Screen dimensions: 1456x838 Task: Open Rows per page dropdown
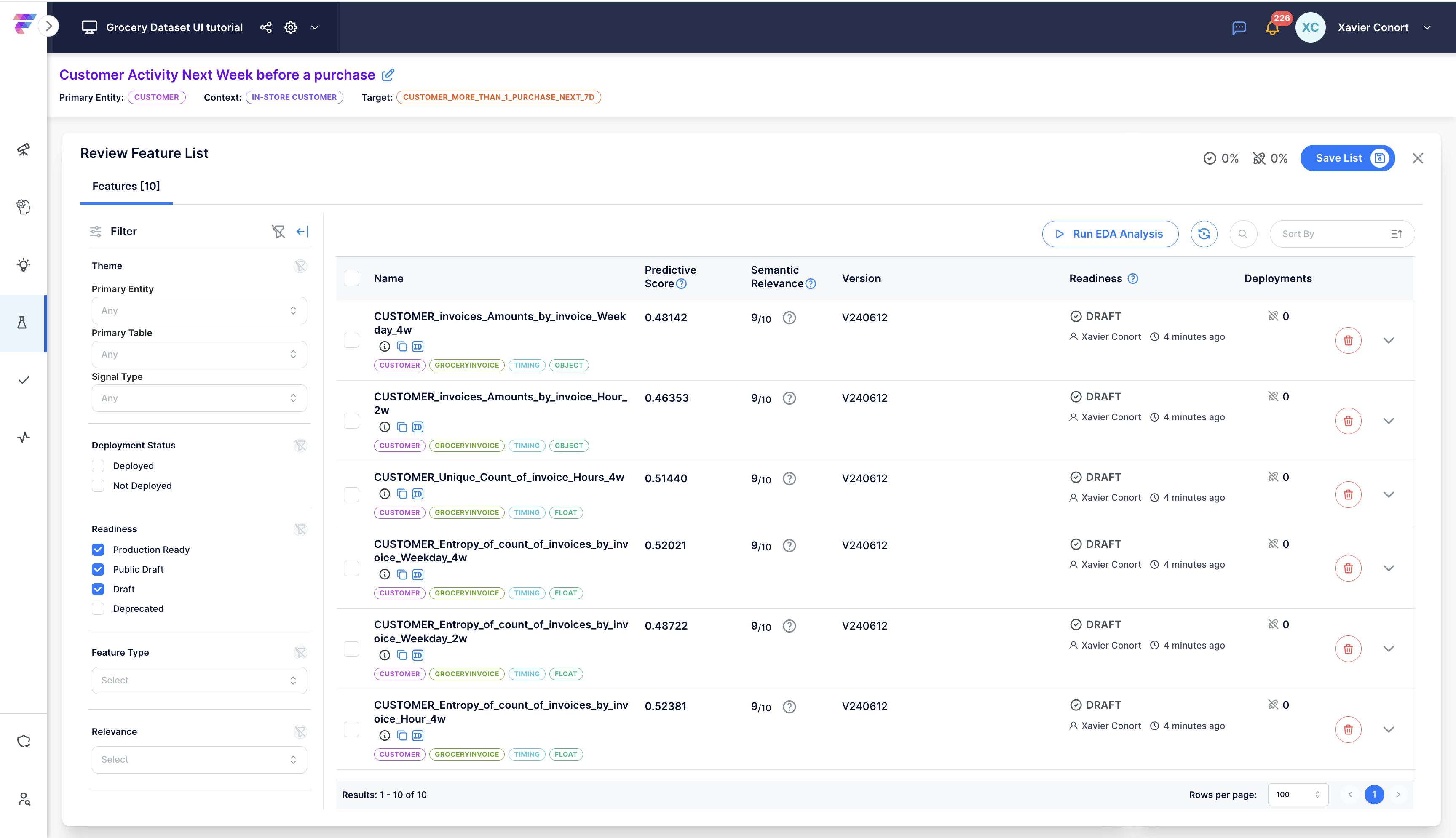[x=1298, y=795]
